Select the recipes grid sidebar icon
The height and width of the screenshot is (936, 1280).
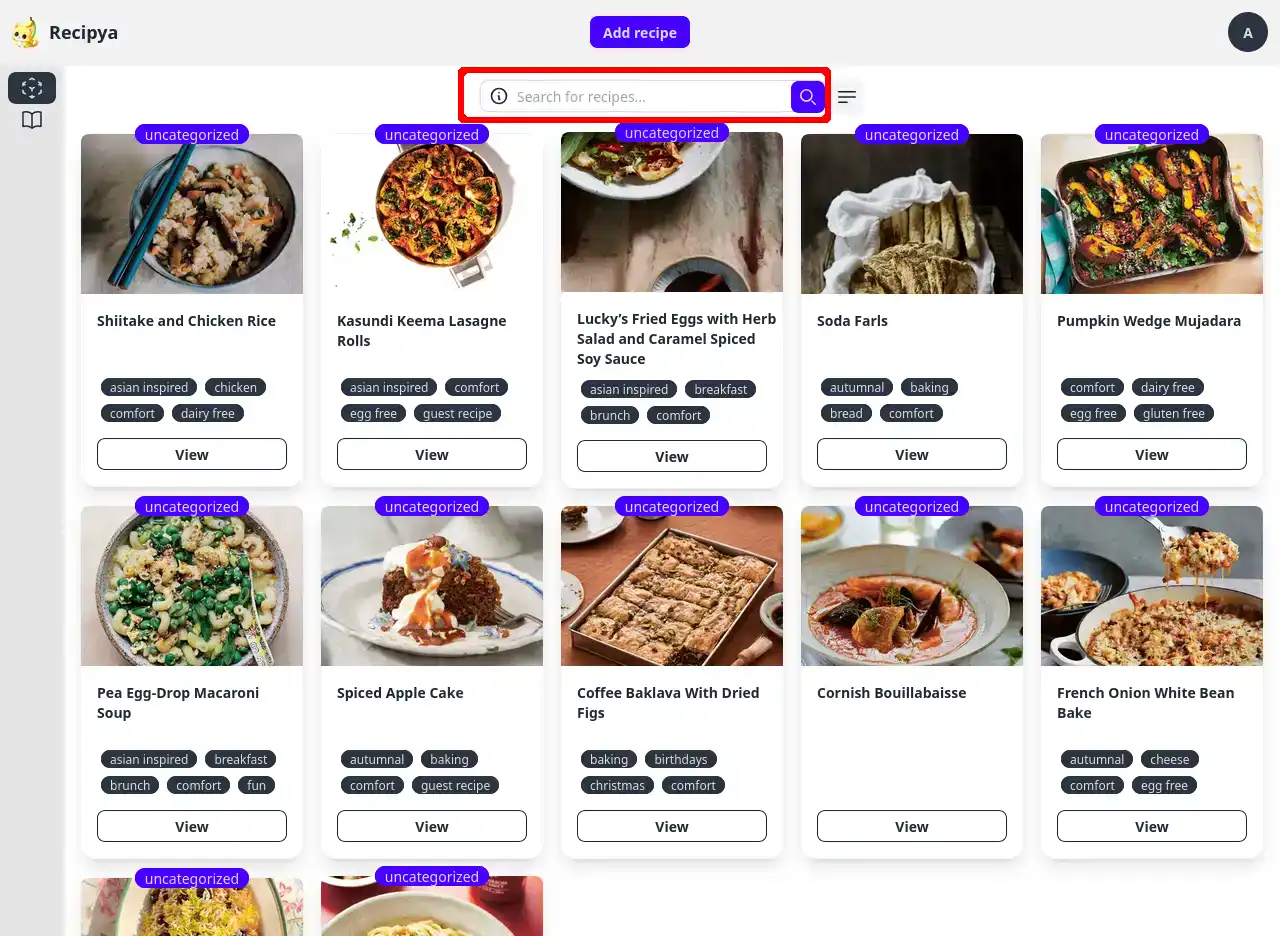click(x=32, y=88)
